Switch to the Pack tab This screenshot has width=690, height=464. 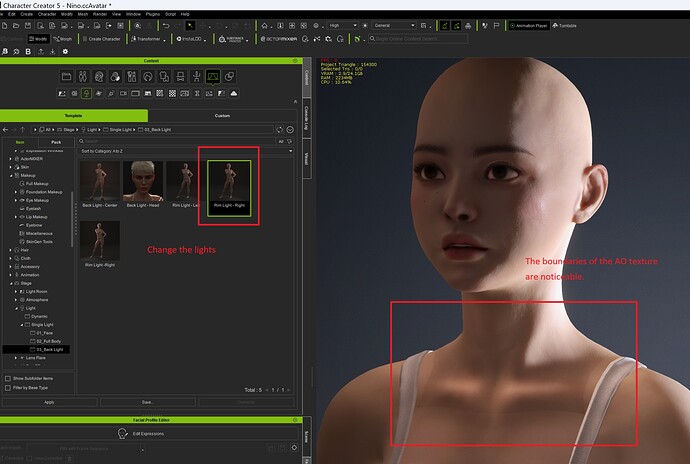click(56, 142)
